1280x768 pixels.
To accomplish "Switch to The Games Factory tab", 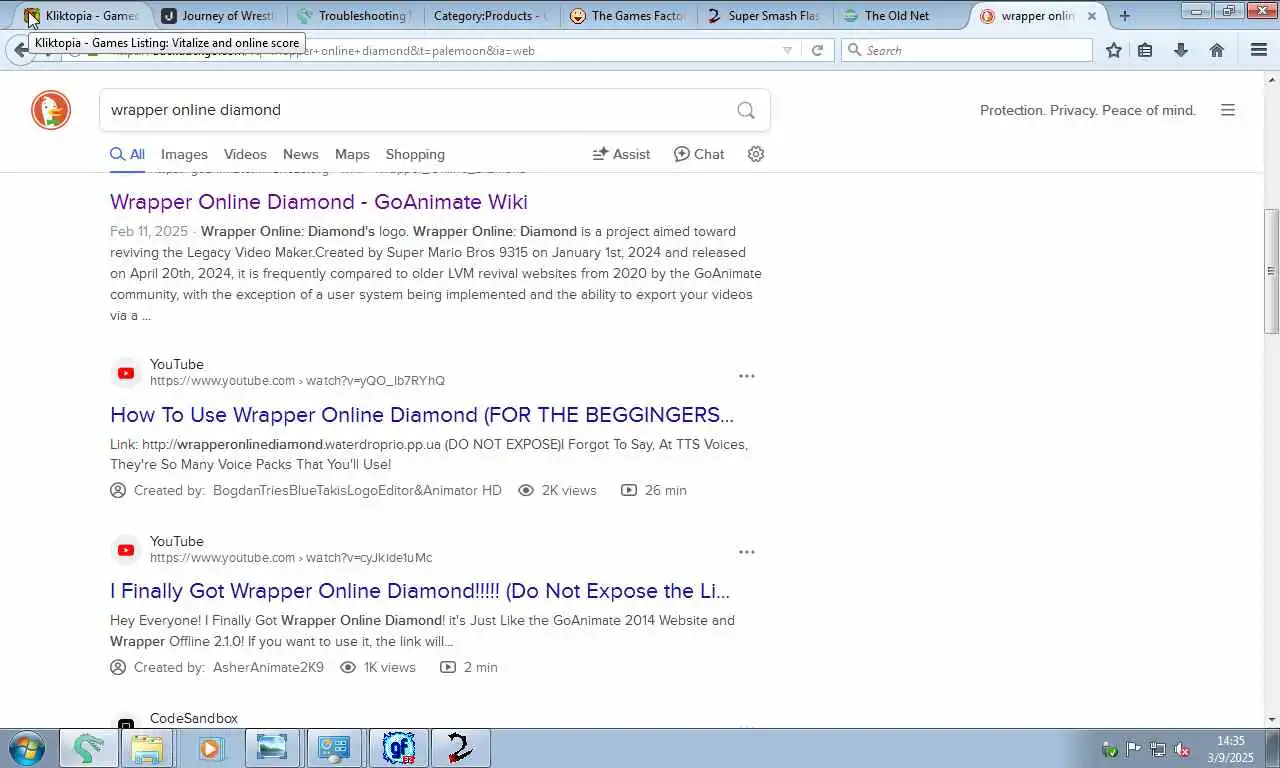I will [x=628, y=15].
